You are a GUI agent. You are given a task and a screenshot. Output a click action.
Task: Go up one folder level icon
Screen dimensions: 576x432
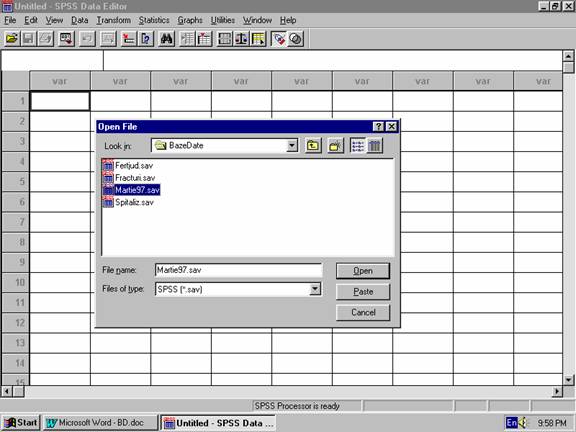point(313,146)
